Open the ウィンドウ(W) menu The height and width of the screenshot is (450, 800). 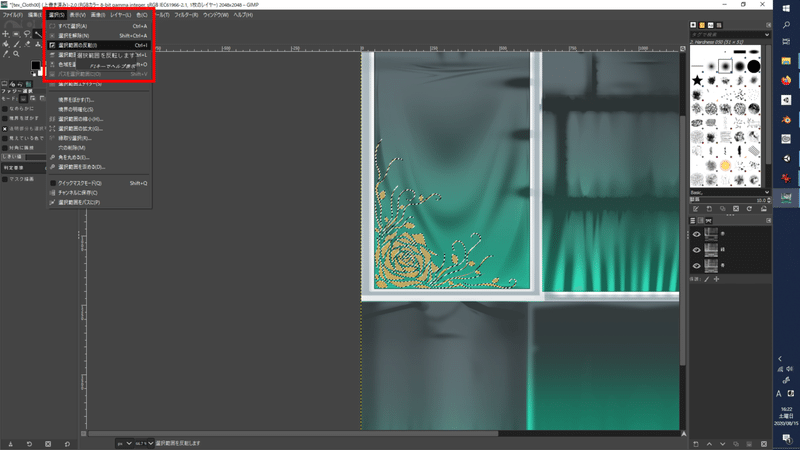(216, 15)
